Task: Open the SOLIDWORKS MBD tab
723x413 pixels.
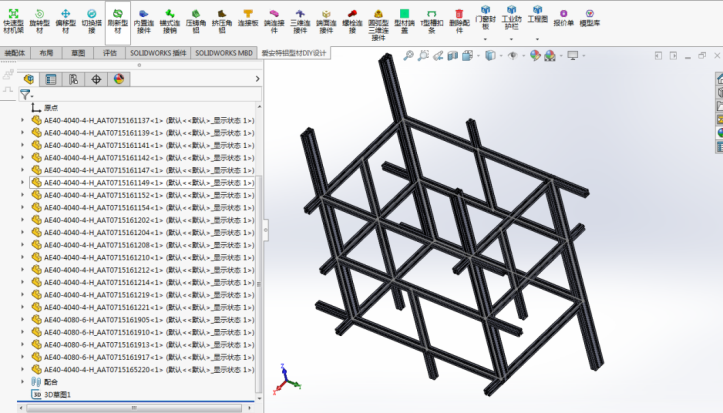Action: click(x=224, y=53)
